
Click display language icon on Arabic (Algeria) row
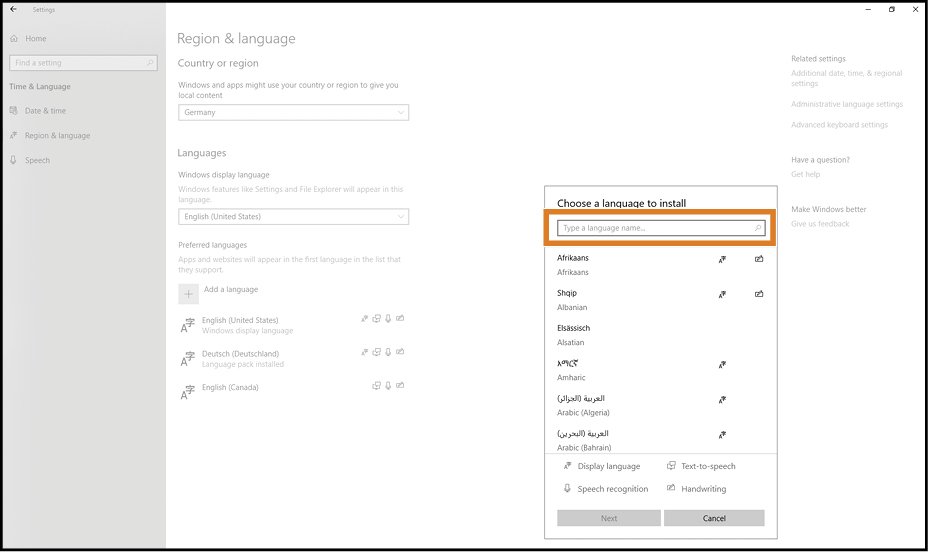722,399
